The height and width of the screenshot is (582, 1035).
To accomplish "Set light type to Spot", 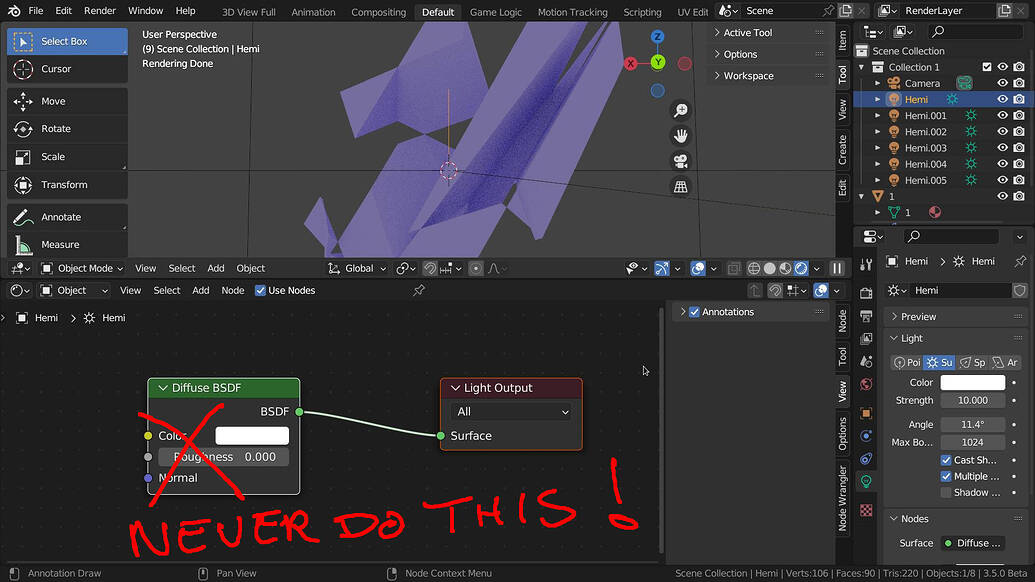I will 972,363.
